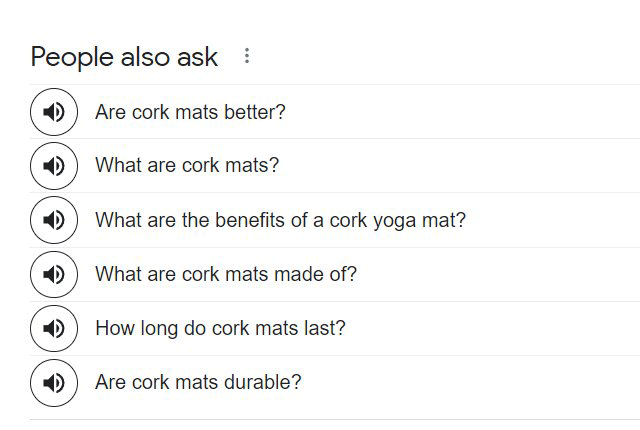640x430 pixels.
Task: Expand 'What are cork mats made of?'
Action: 225,274
